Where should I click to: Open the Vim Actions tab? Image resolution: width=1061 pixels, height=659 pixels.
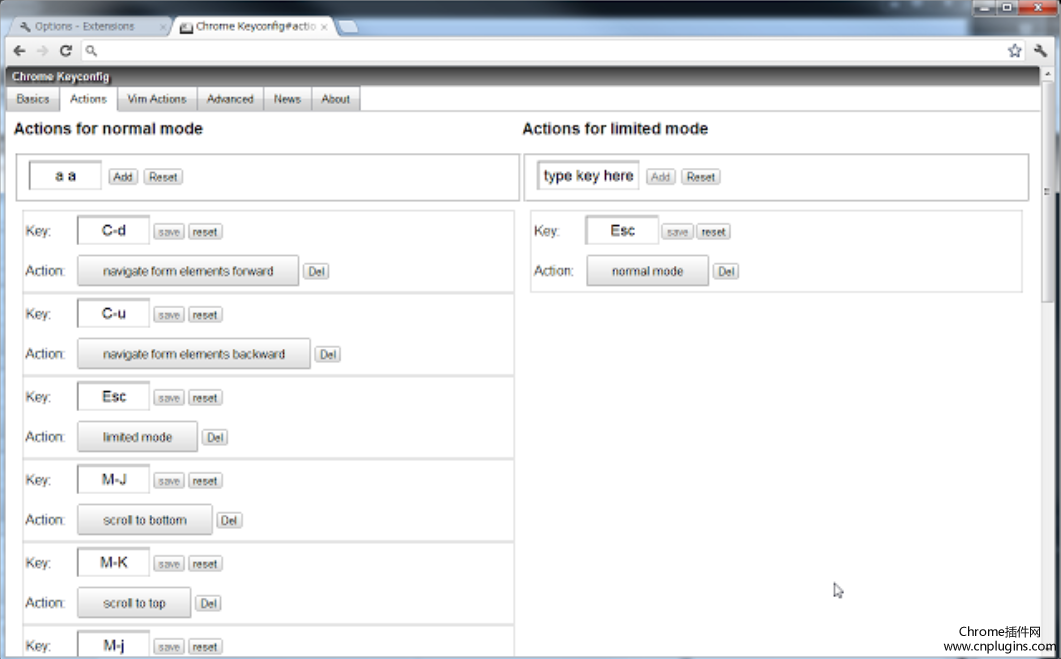157,99
